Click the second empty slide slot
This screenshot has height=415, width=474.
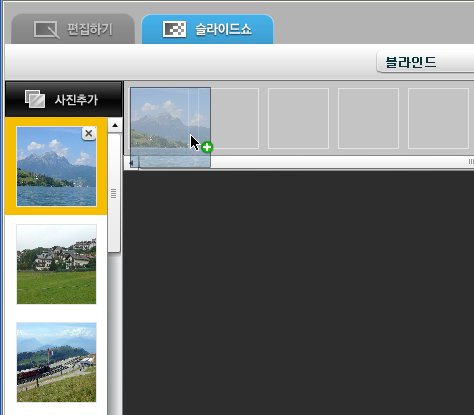click(x=235, y=118)
